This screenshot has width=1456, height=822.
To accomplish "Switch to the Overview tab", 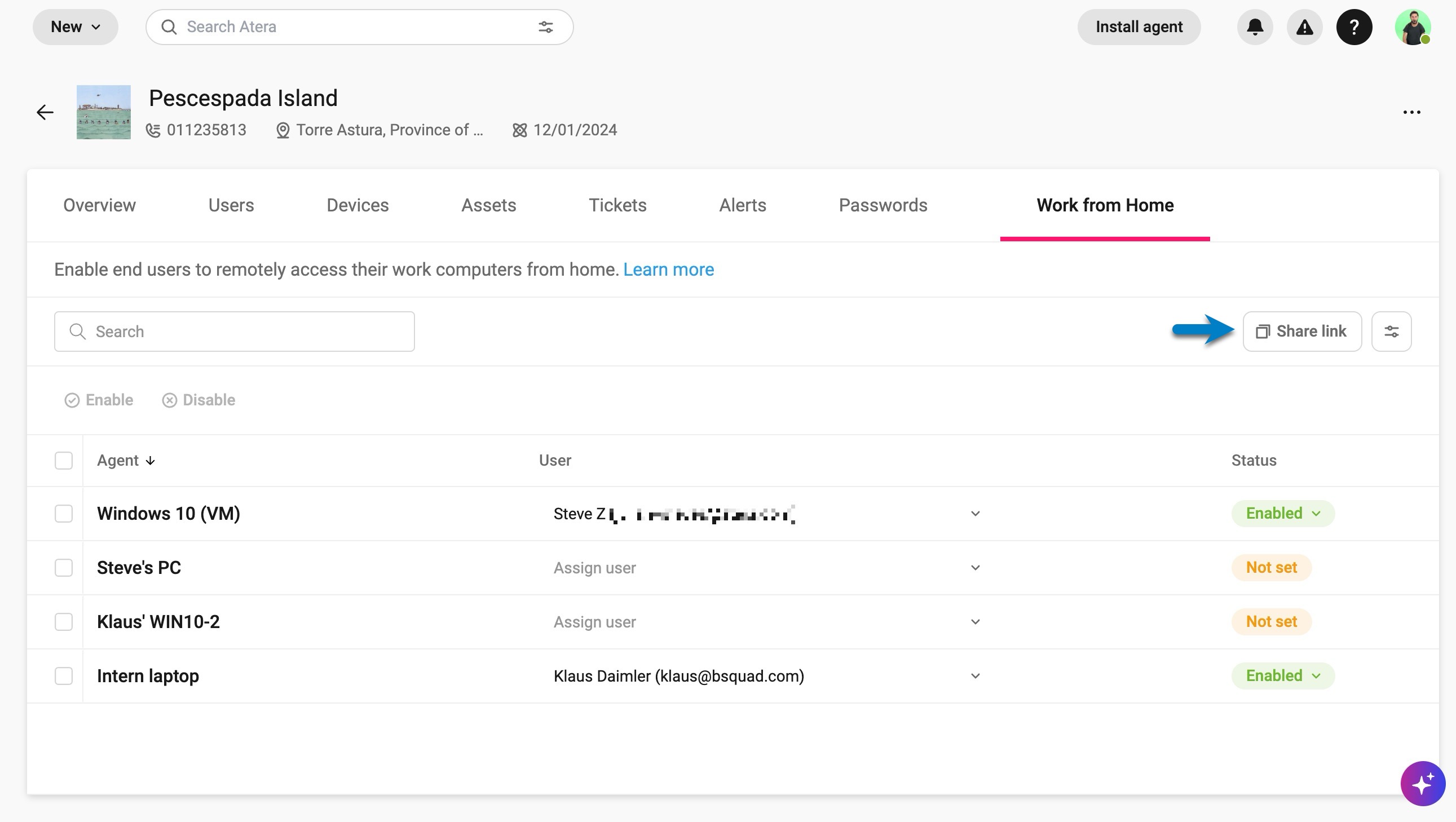I will coord(99,205).
